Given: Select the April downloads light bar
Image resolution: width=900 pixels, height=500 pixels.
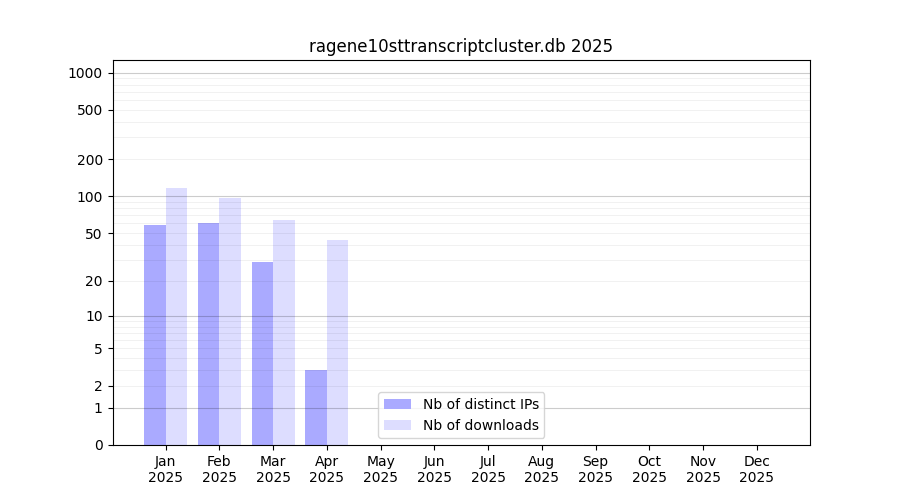Looking at the screenshot, I should coord(338,342).
